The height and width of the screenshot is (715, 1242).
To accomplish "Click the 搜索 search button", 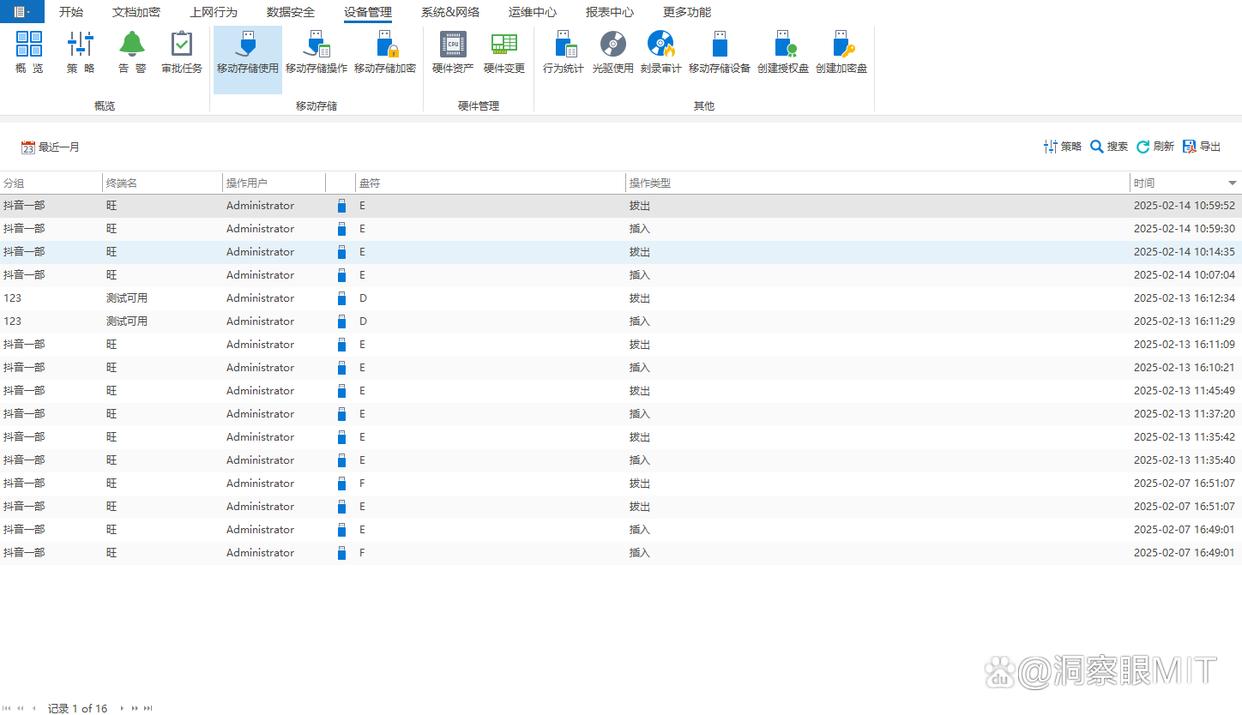I will [1109, 146].
